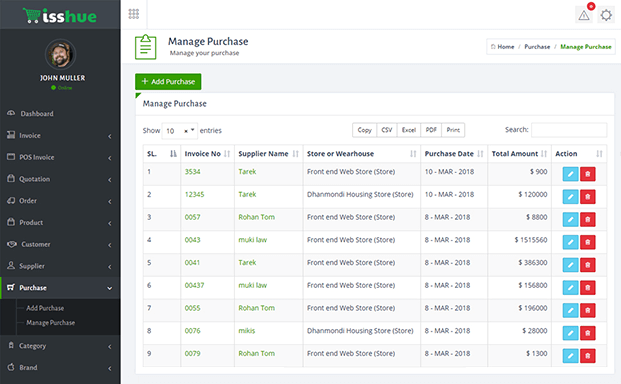Open Dashboard in the sidebar

pyautogui.click(x=60, y=114)
